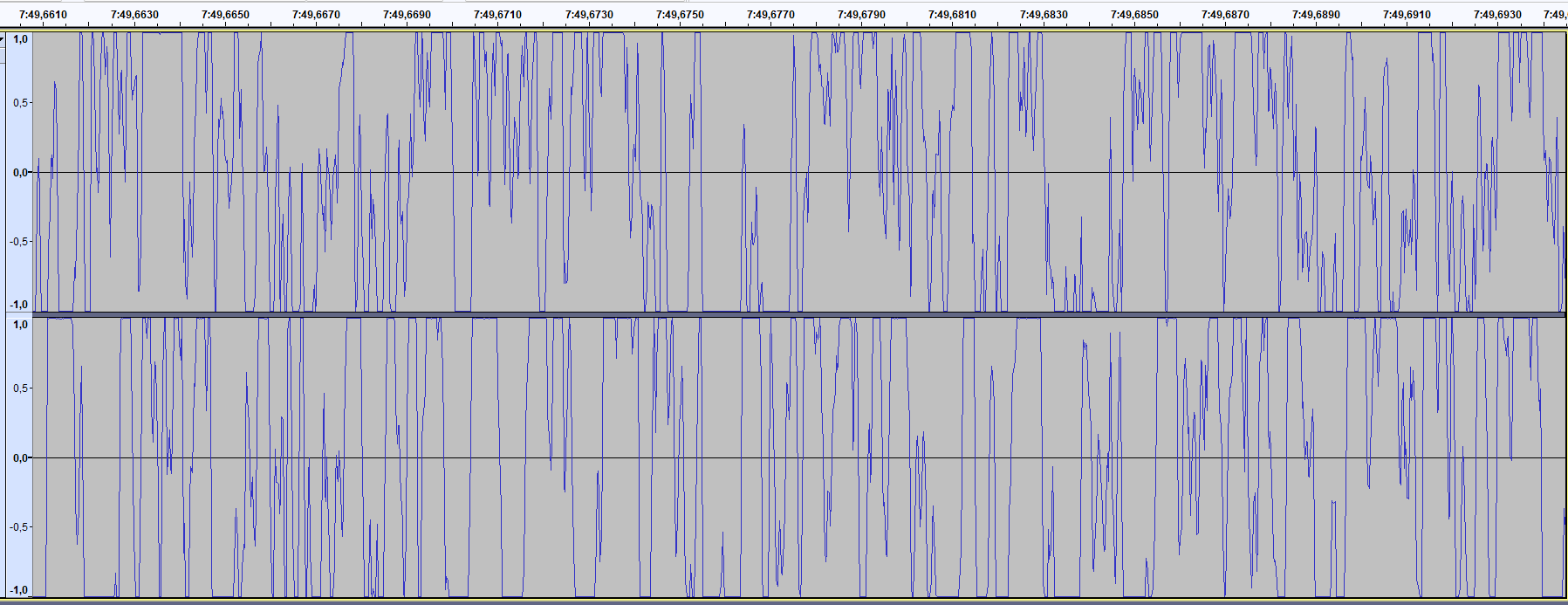The height and width of the screenshot is (605, 1568).
Task: Click timeline ruler at 7:49,6730
Action: pyautogui.click(x=589, y=15)
